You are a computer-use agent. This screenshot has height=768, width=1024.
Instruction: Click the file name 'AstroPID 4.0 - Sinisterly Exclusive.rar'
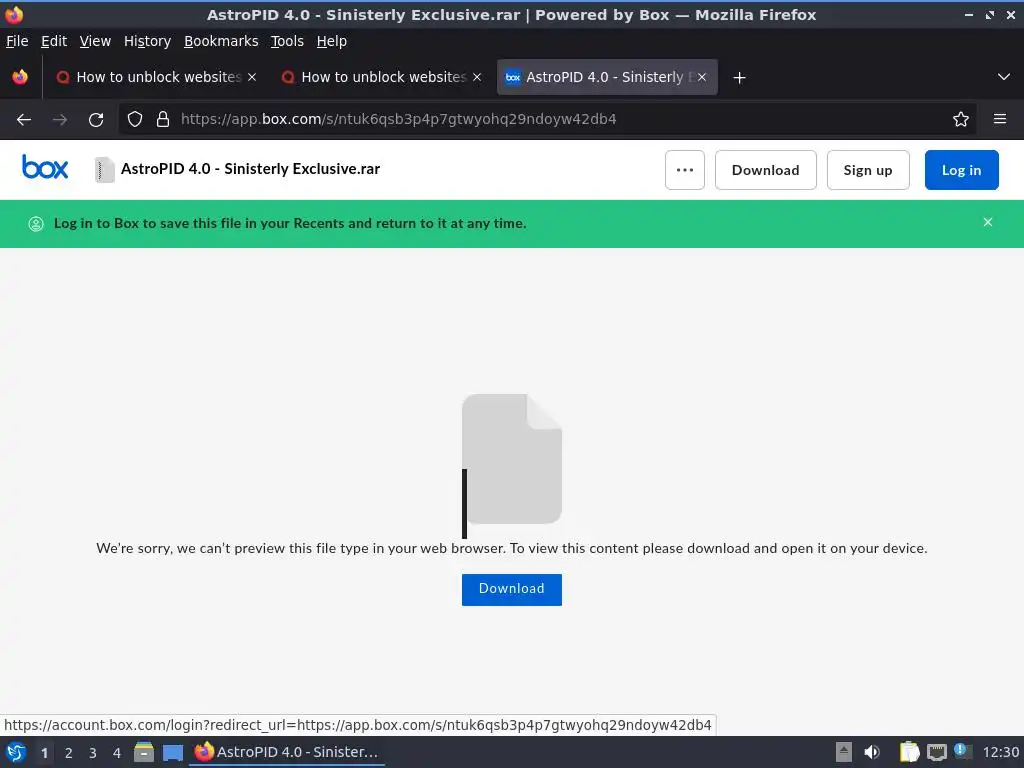250,169
